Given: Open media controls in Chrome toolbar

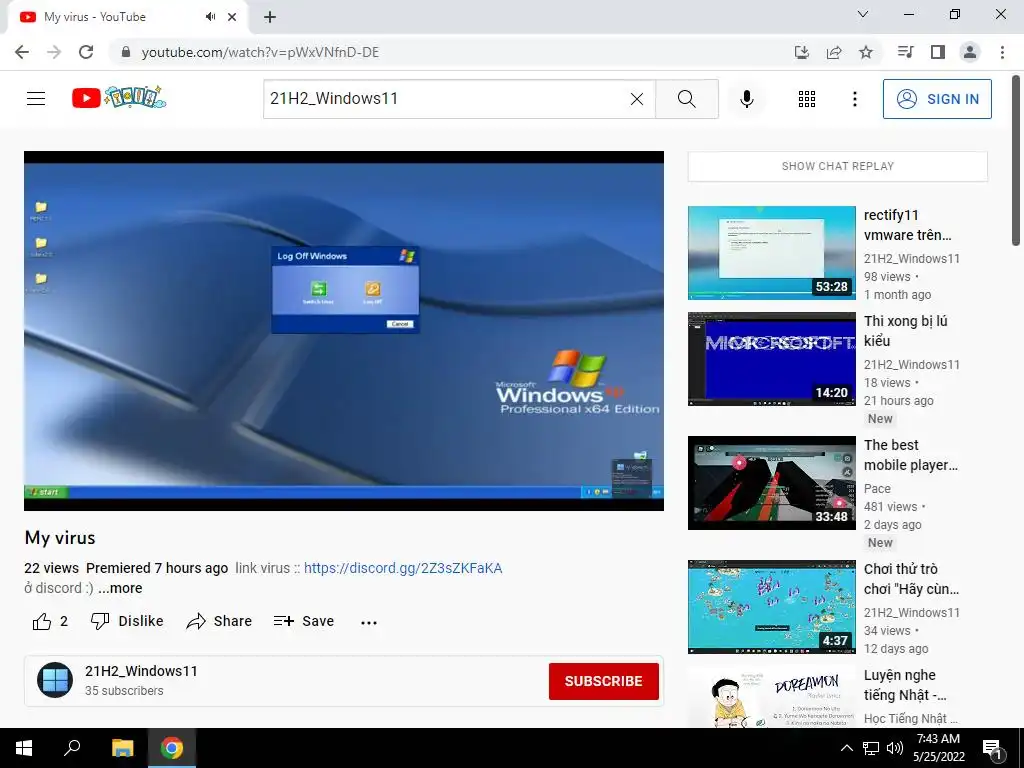Looking at the screenshot, I should pos(905,52).
